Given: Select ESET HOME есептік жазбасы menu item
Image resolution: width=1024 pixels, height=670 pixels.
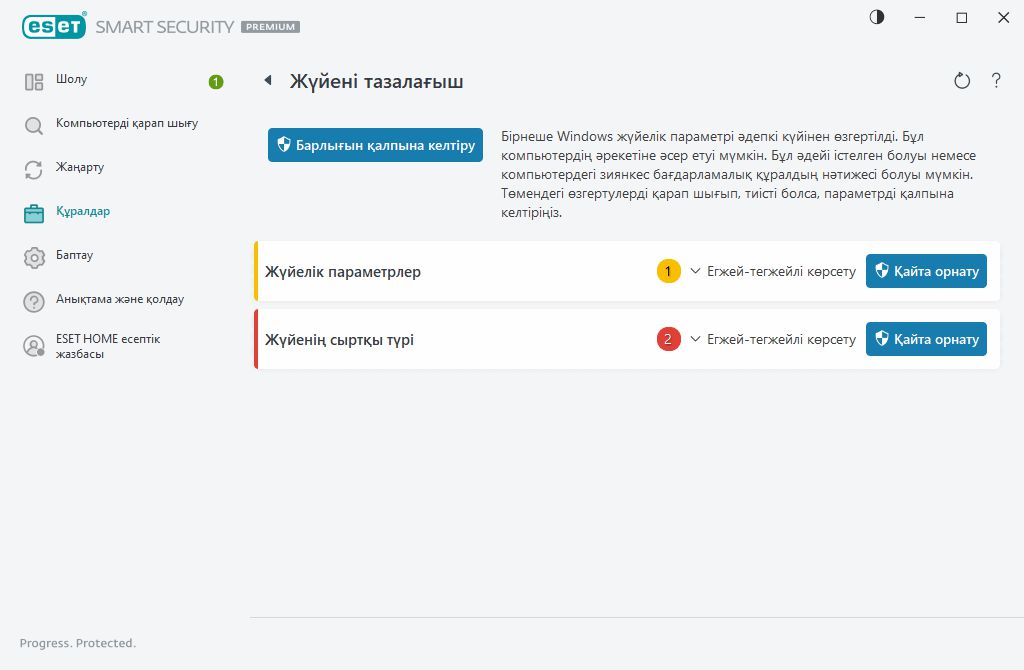Looking at the screenshot, I should coord(107,346).
